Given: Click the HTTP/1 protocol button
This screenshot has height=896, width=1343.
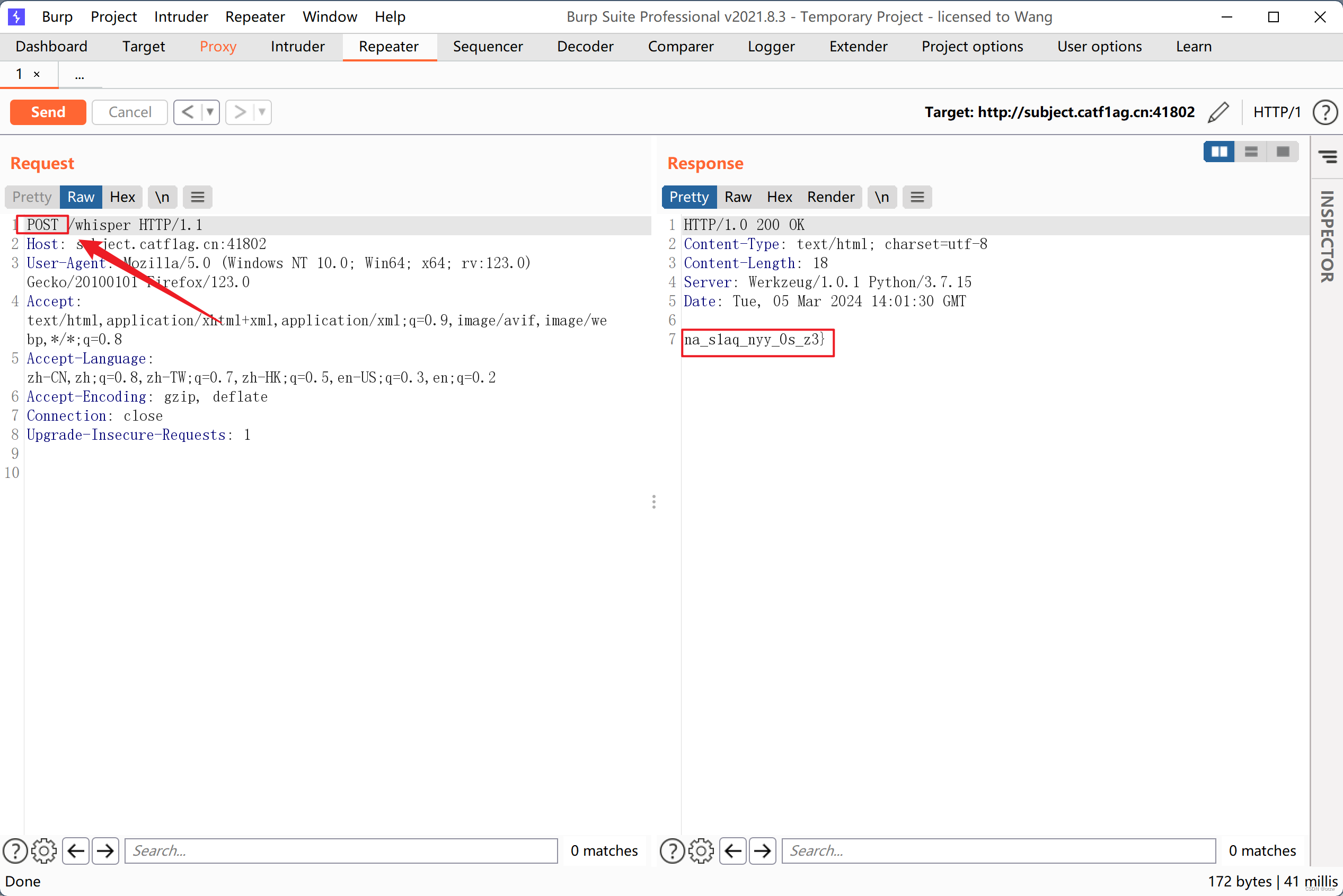Looking at the screenshot, I should [x=1277, y=112].
